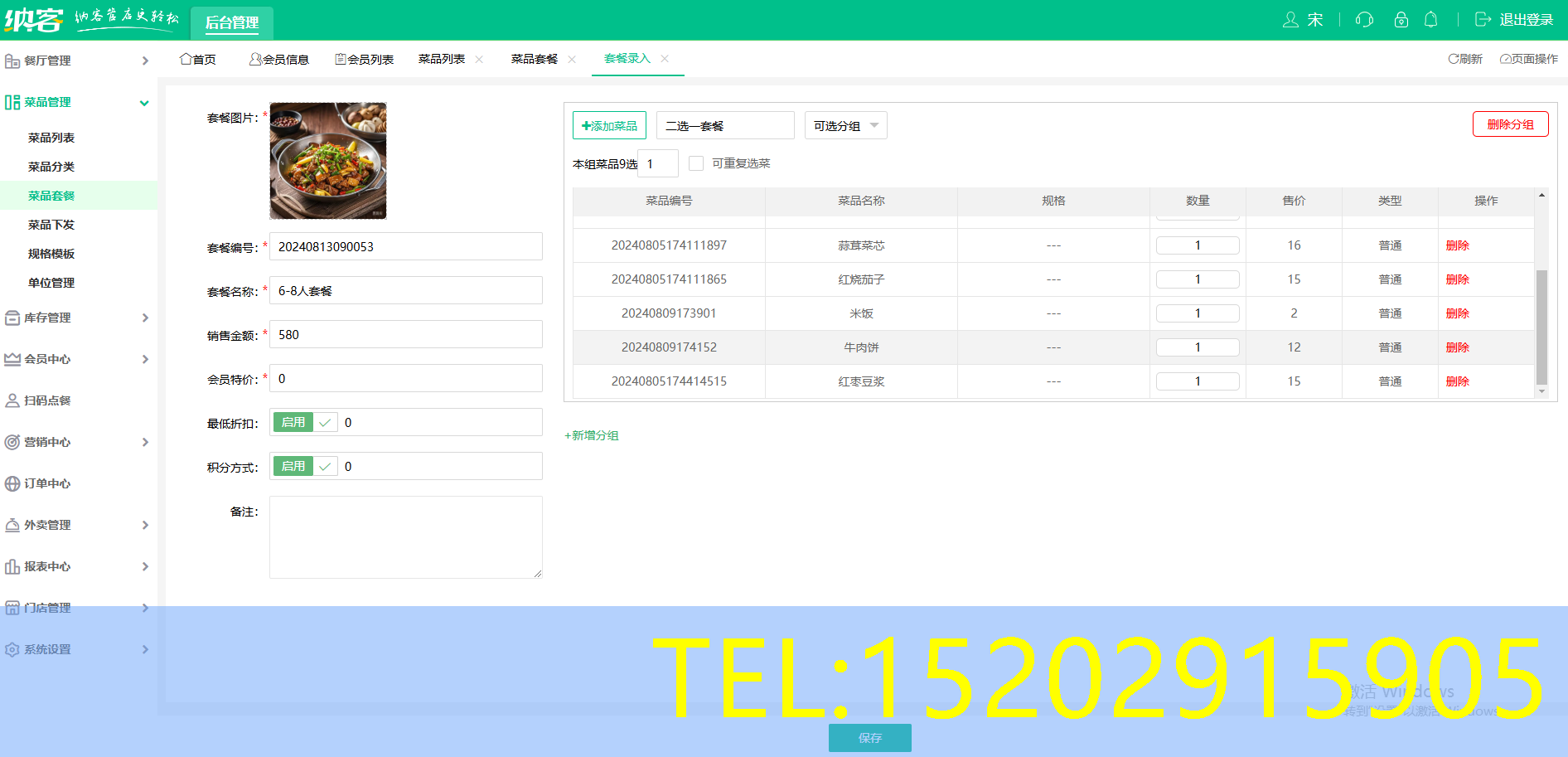Collapse 菜品管理 chevron
This screenshot has width=1568, height=757.
[144, 103]
